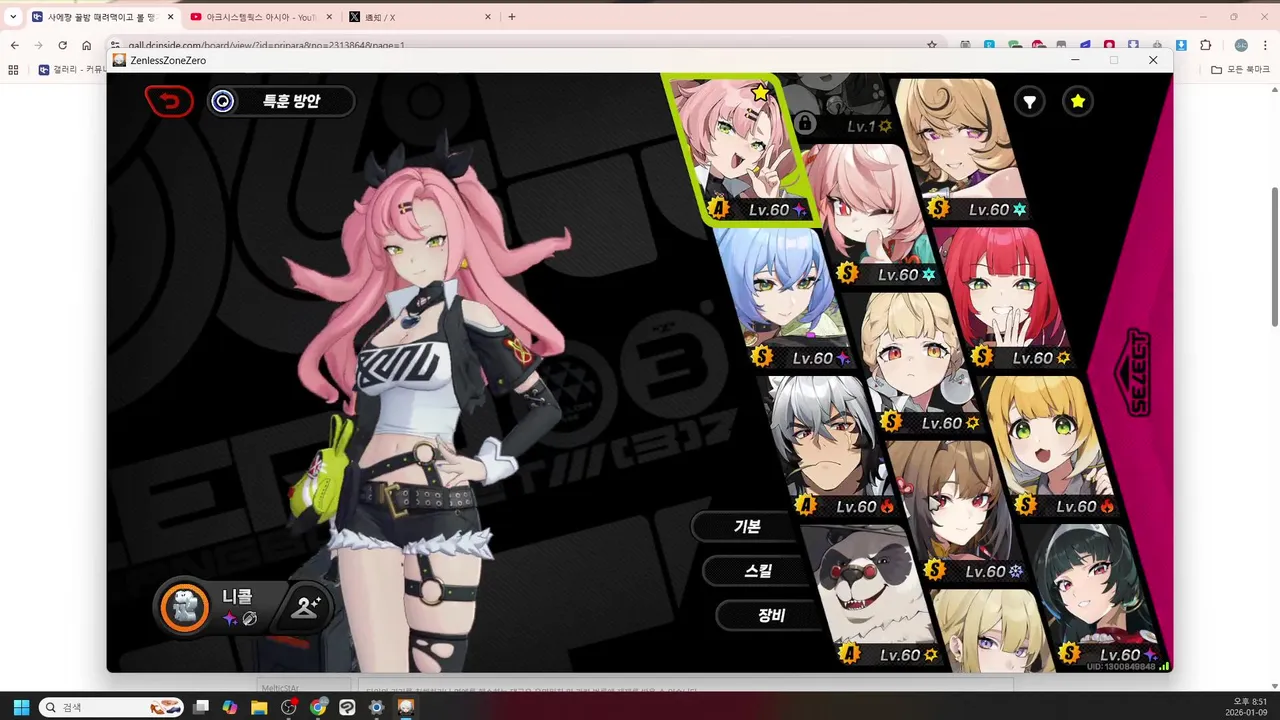Viewport: 1280px width, 720px height.
Task: Open the Settings gear in the taskbar
Action: click(376, 707)
